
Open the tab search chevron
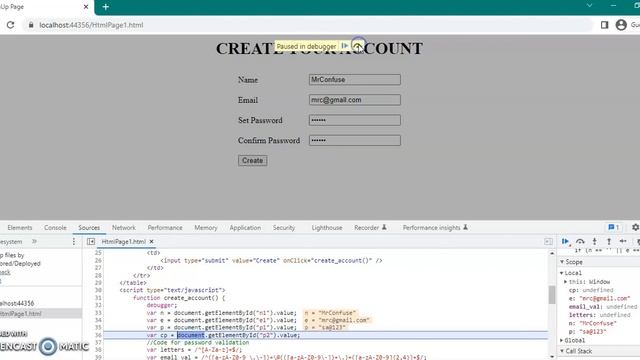(x=589, y=6)
